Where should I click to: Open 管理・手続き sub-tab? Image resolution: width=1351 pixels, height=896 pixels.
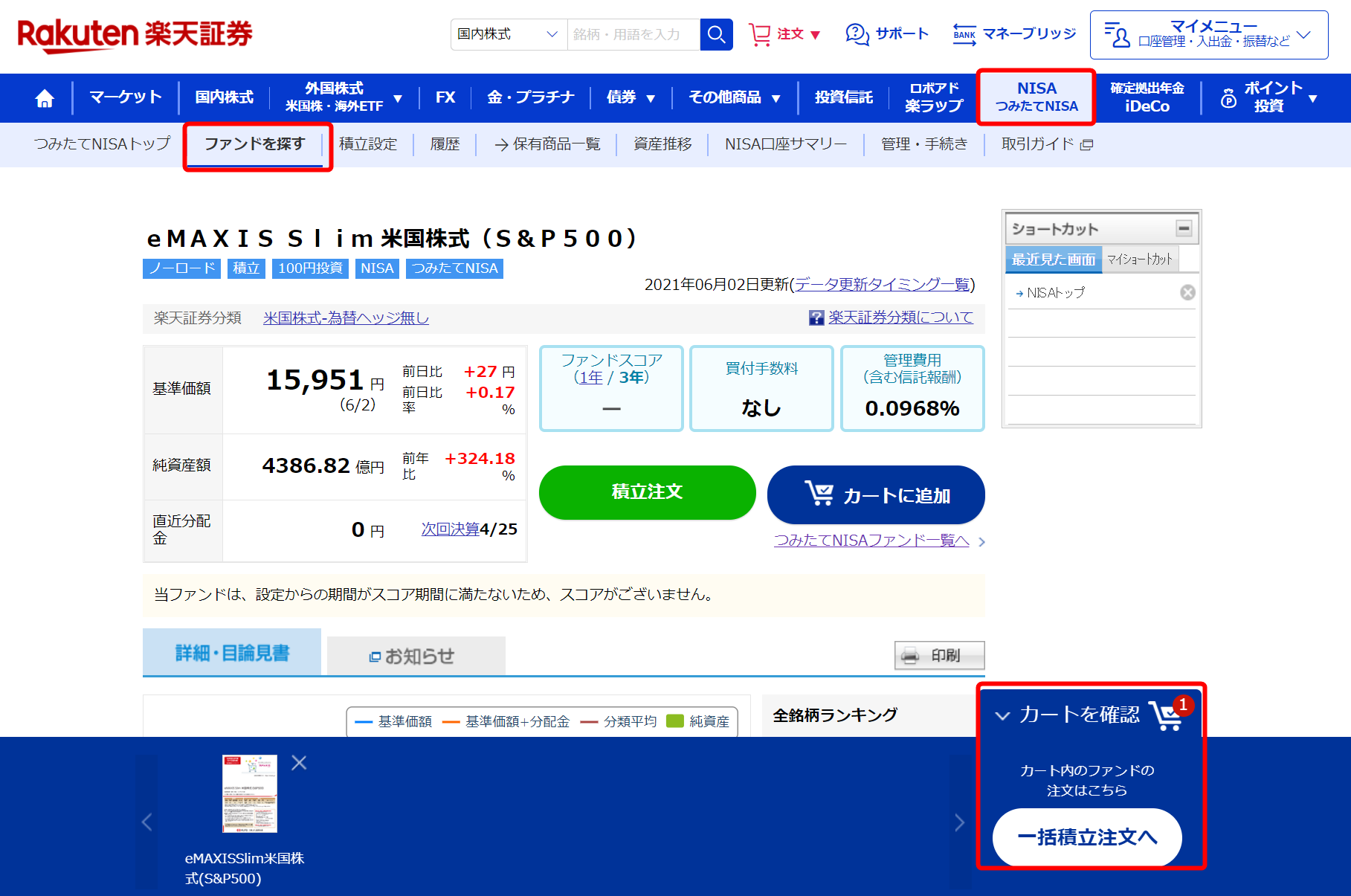924,144
